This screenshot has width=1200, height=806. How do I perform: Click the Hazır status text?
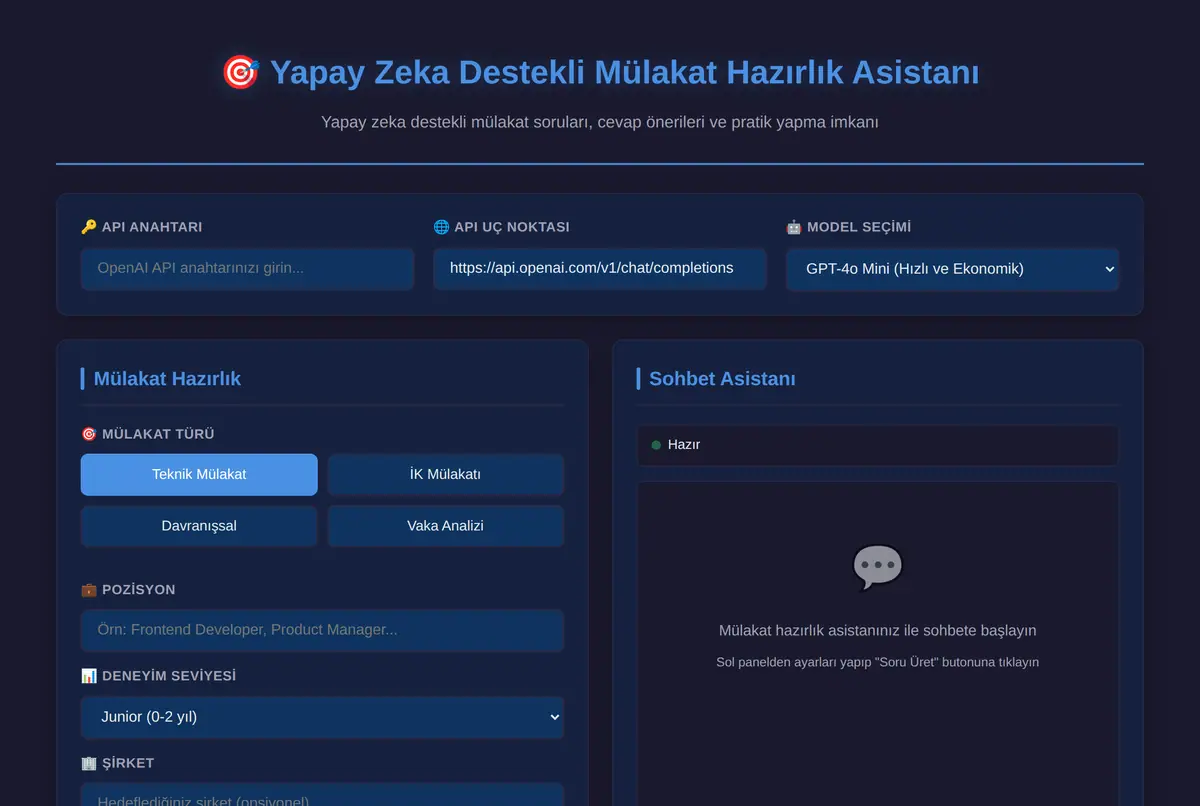[x=684, y=445]
